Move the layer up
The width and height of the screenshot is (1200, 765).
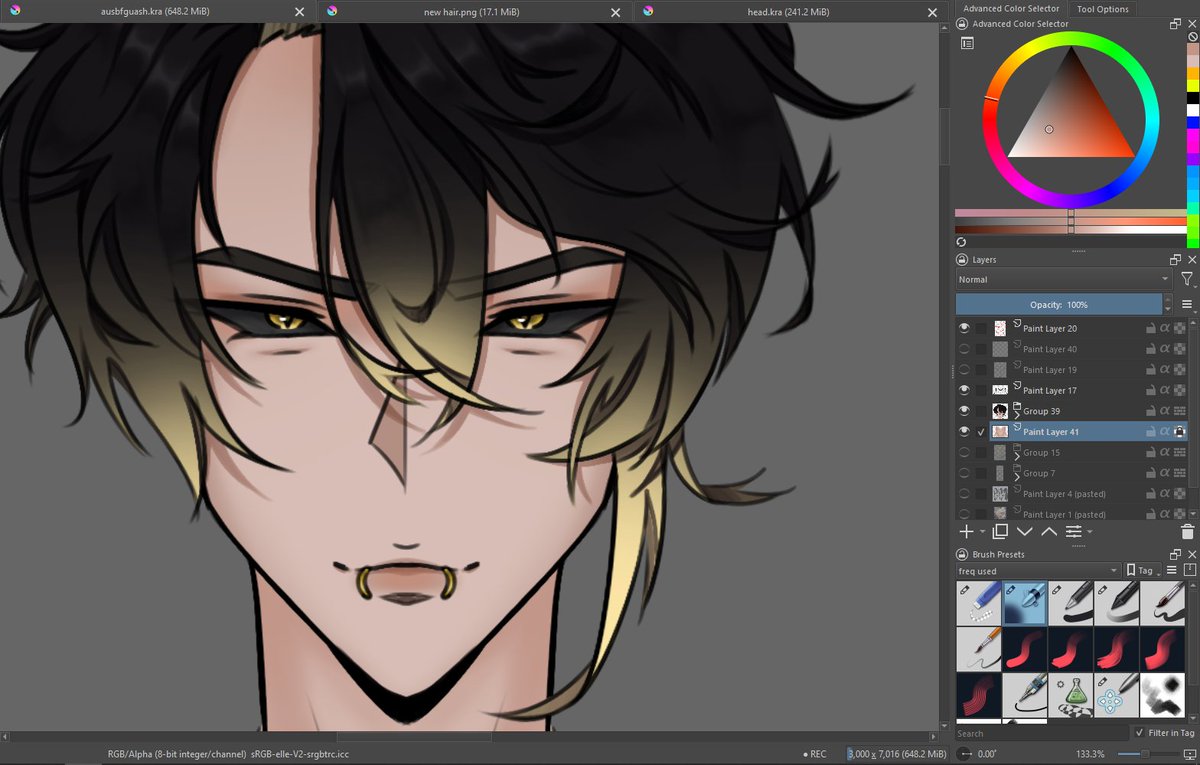coord(1048,532)
